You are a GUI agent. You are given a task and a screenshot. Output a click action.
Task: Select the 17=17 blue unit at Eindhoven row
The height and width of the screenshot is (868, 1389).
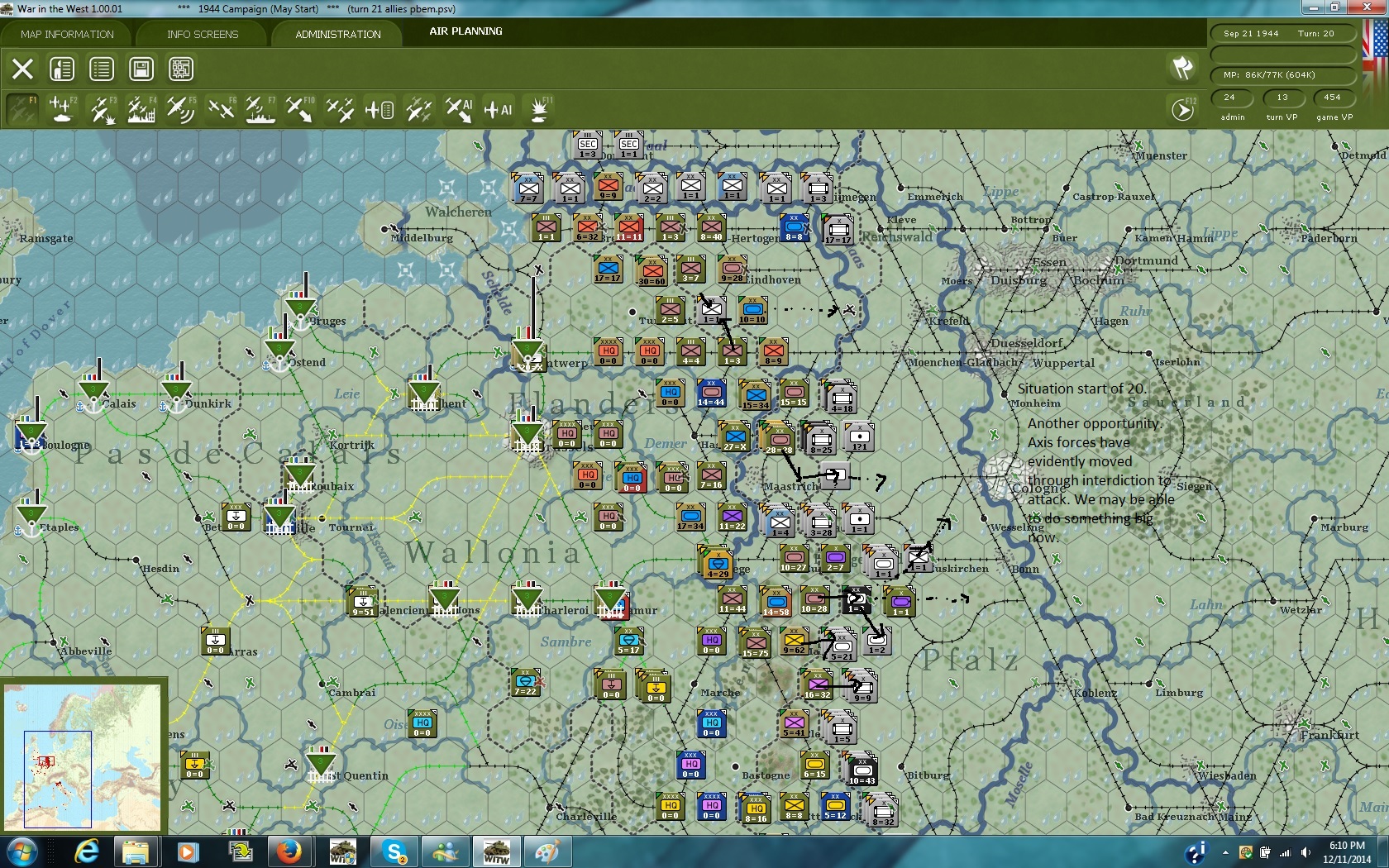point(608,269)
